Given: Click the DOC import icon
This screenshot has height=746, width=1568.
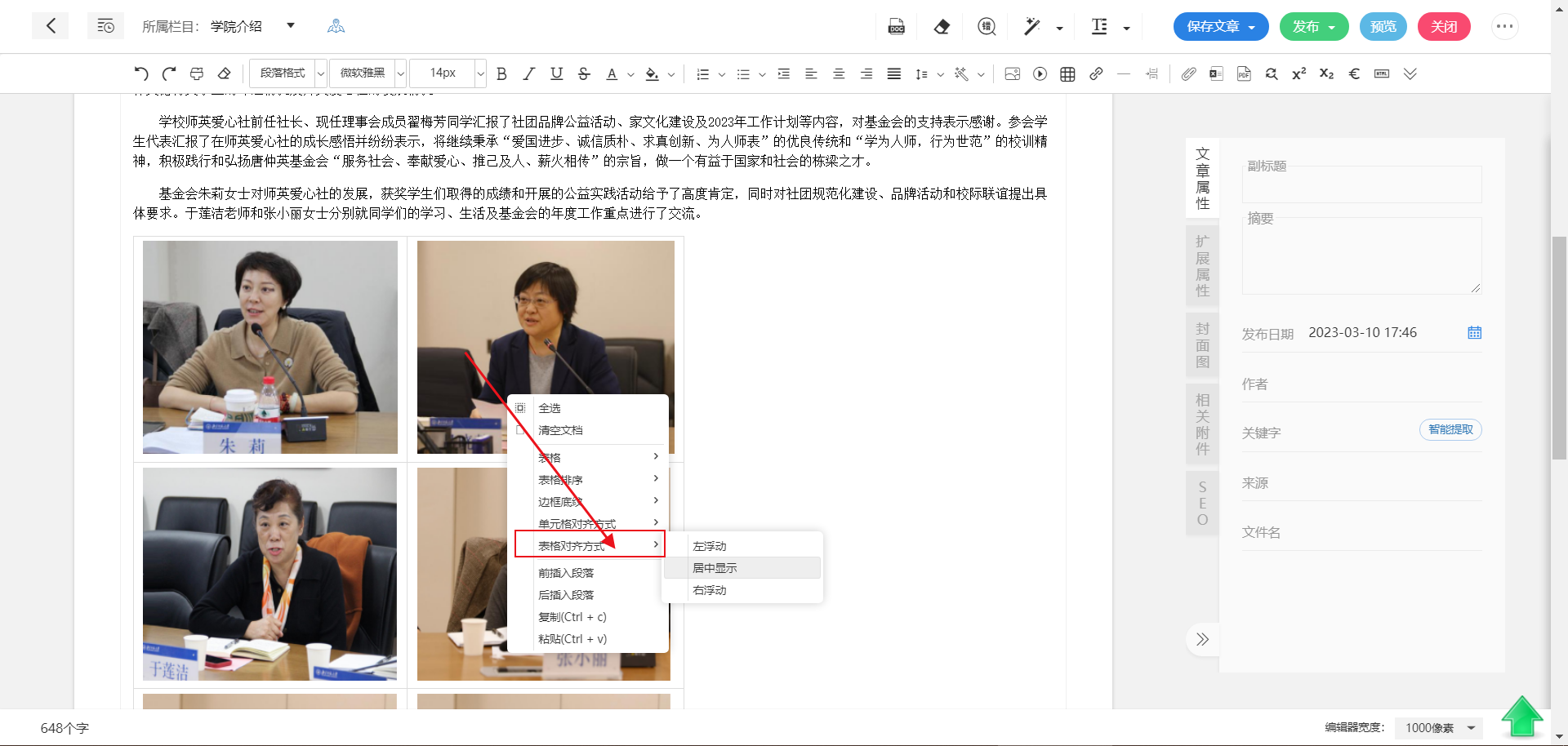Looking at the screenshot, I should (896, 27).
